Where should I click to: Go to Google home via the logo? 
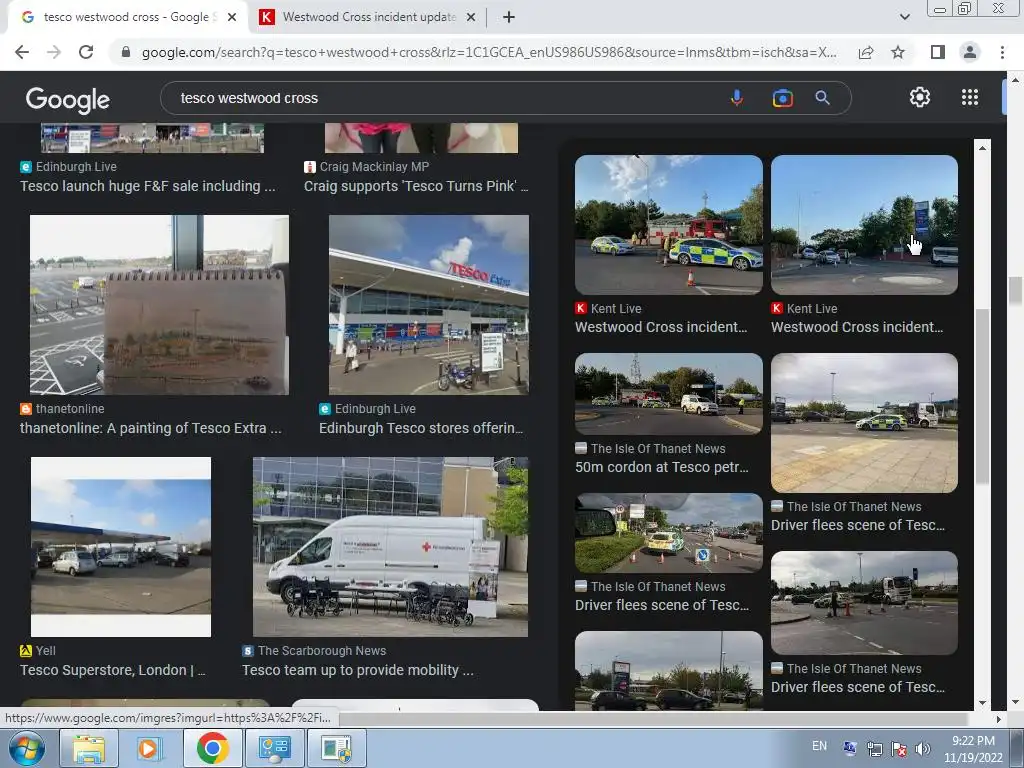[68, 99]
